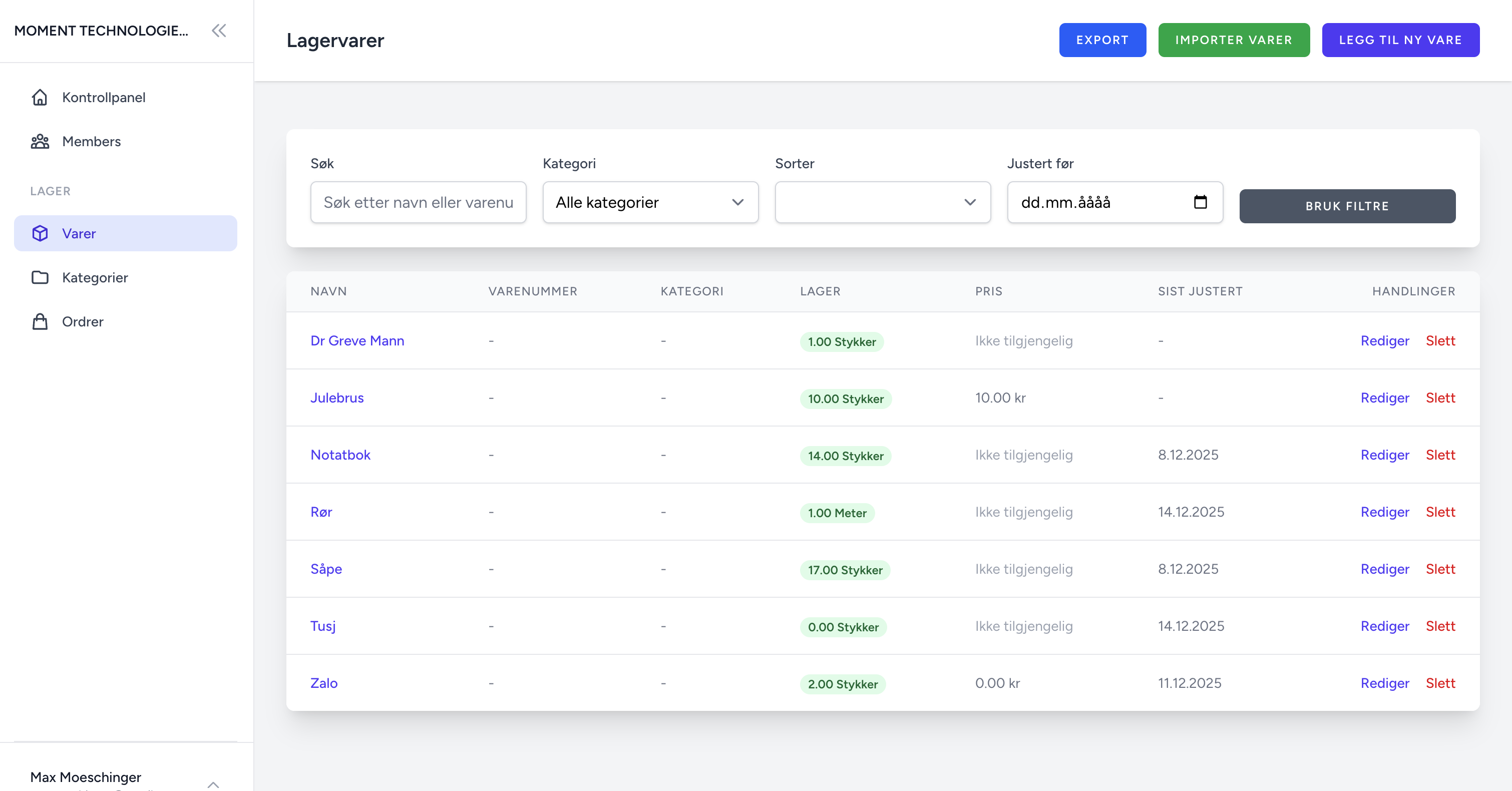Click the Ordrer shopping bag icon
The height and width of the screenshot is (791, 1512).
(40, 321)
